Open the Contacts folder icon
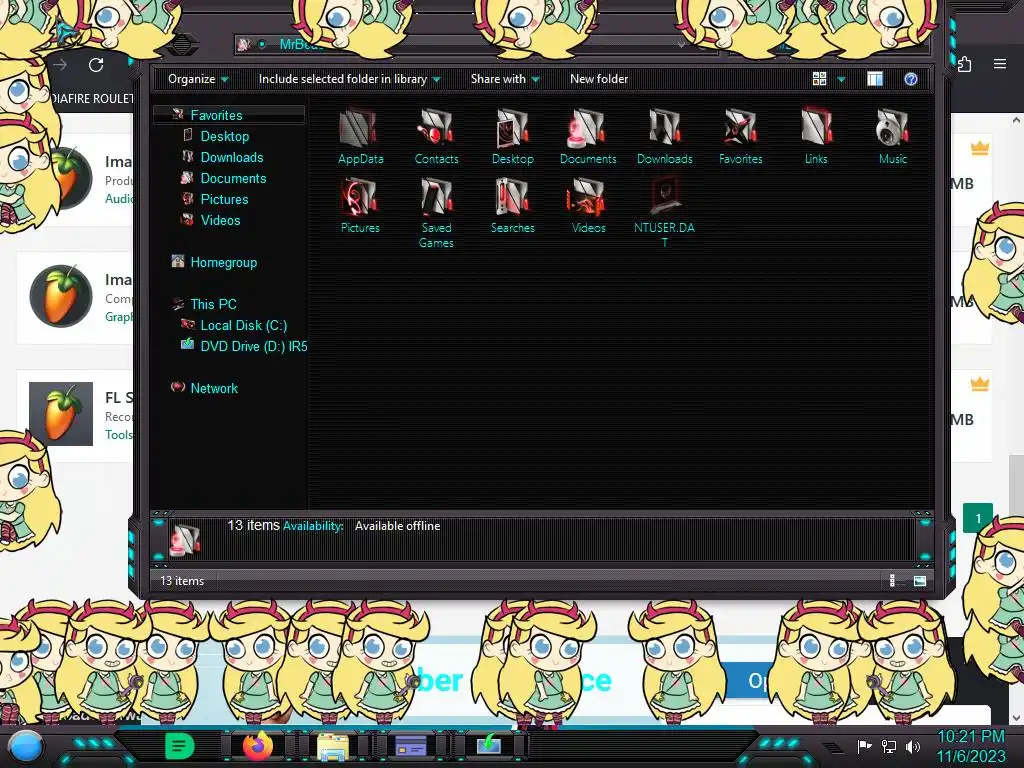The height and width of the screenshot is (768, 1024). (436, 137)
